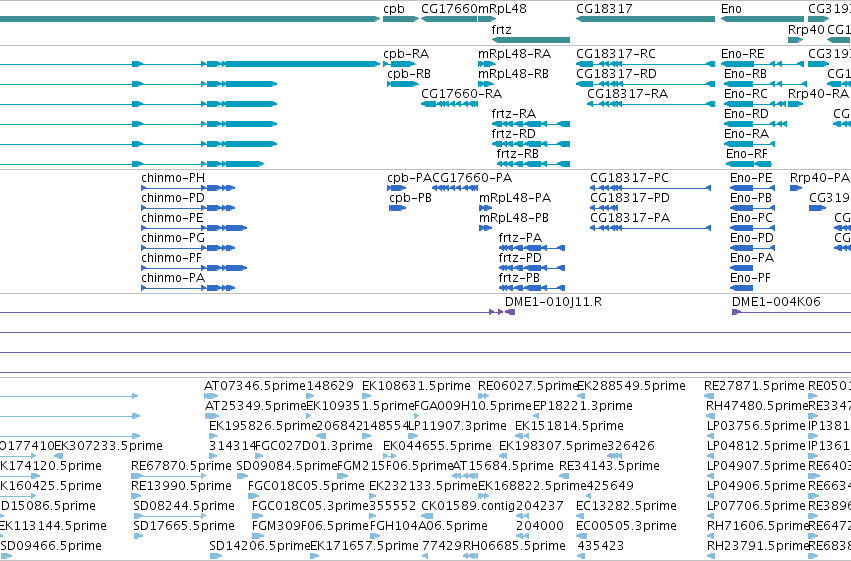
Task: Select the frtz-RA transcript
Action: [531, 124]
